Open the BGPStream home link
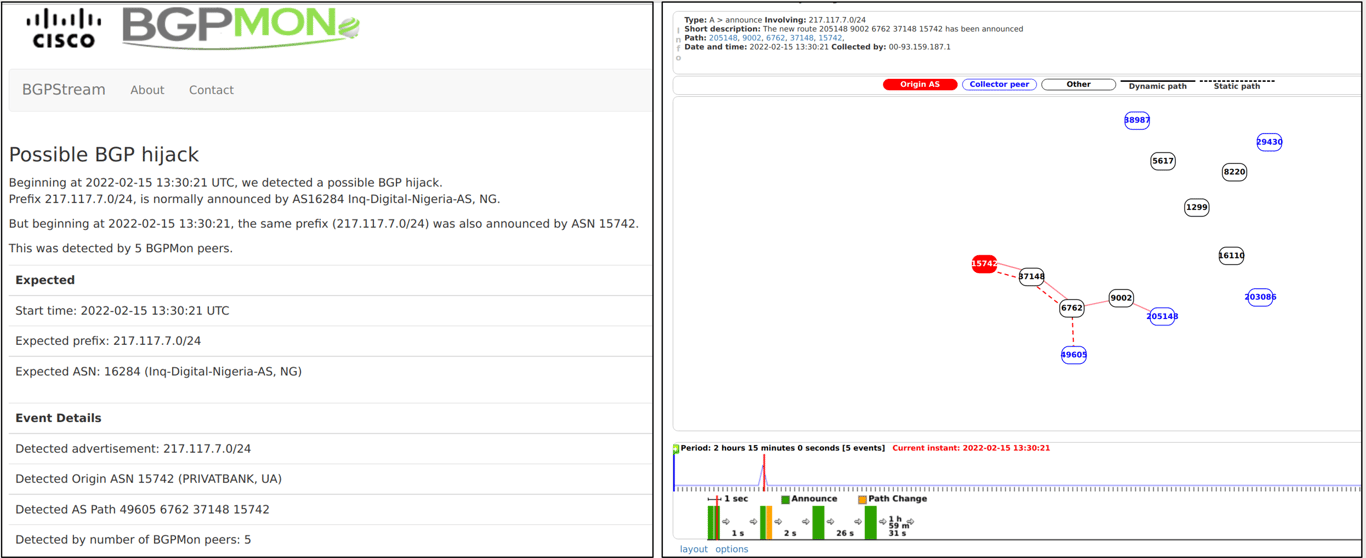Image resolution: width=1366 pixels, height=558 pixels. click(63, 90)
